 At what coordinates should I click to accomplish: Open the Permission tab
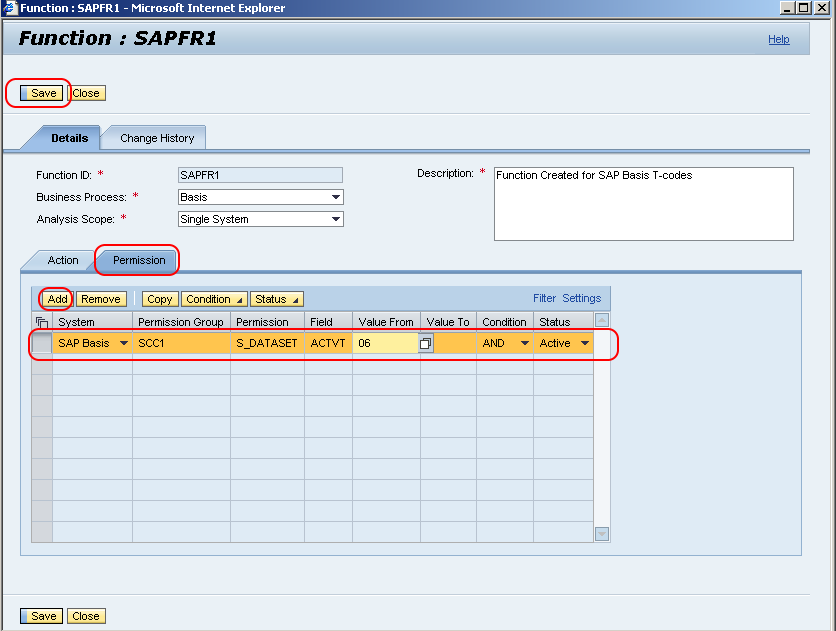click(139, 260)
